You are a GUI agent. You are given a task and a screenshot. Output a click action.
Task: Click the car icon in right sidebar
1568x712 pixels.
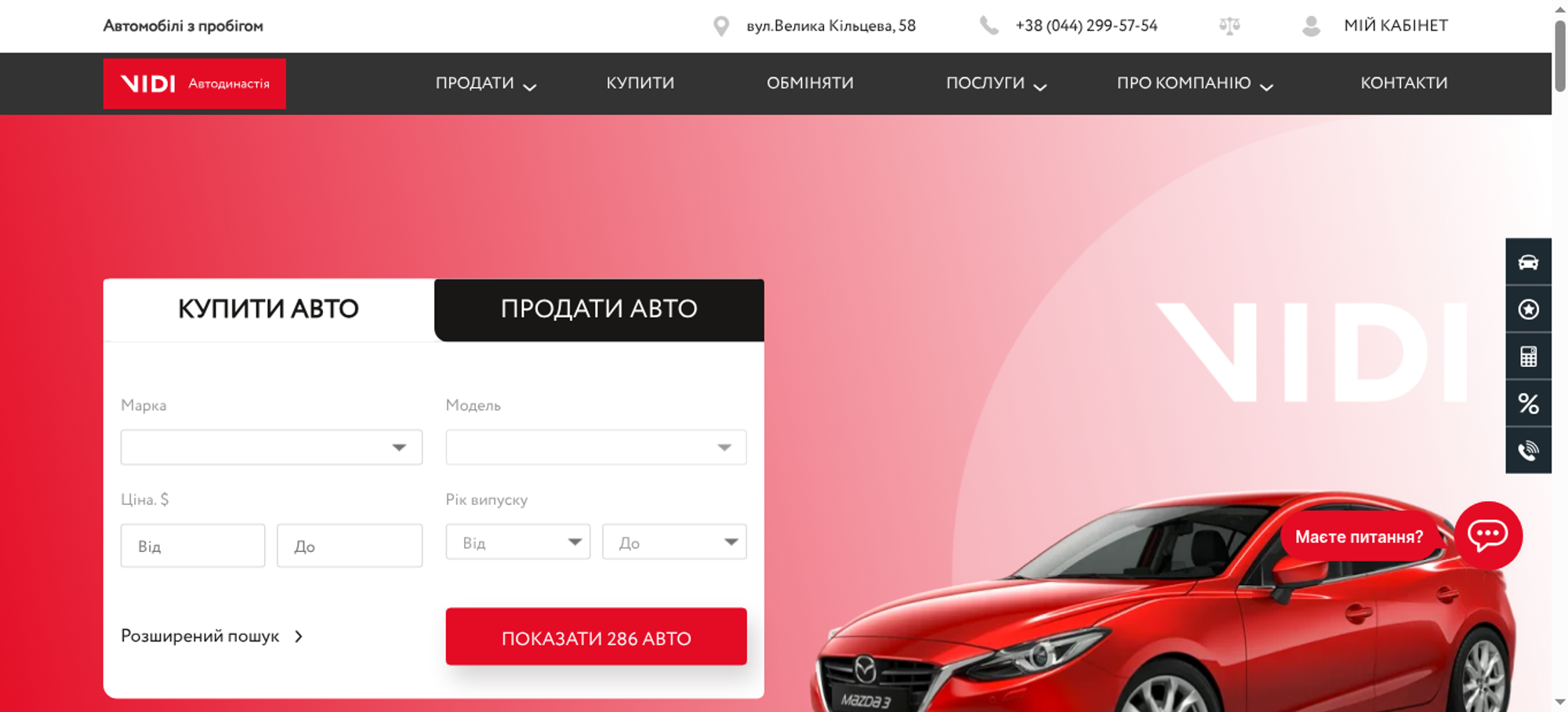(x=1528, y=262)
